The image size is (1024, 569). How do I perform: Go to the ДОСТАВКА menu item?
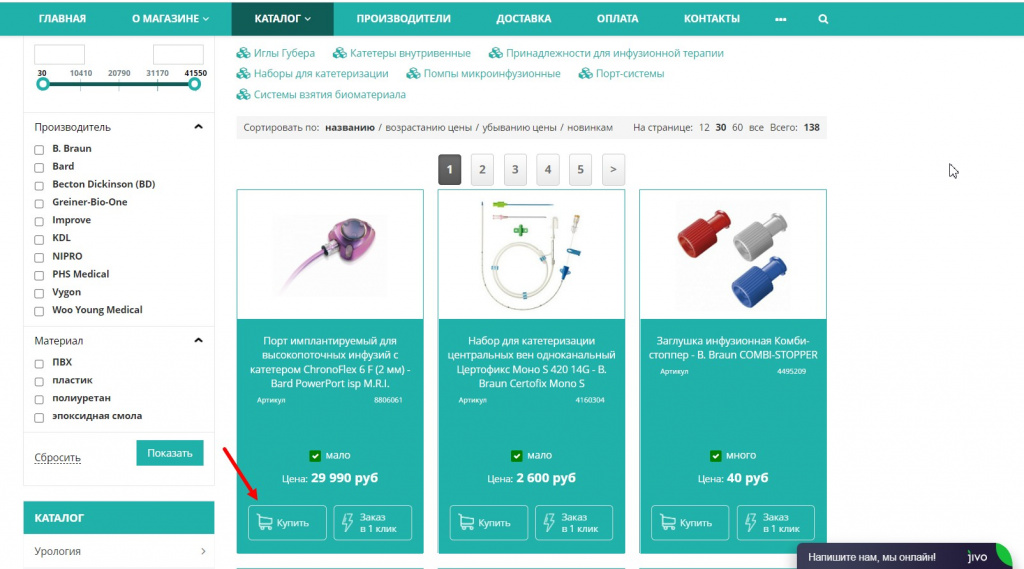(524, 19)
